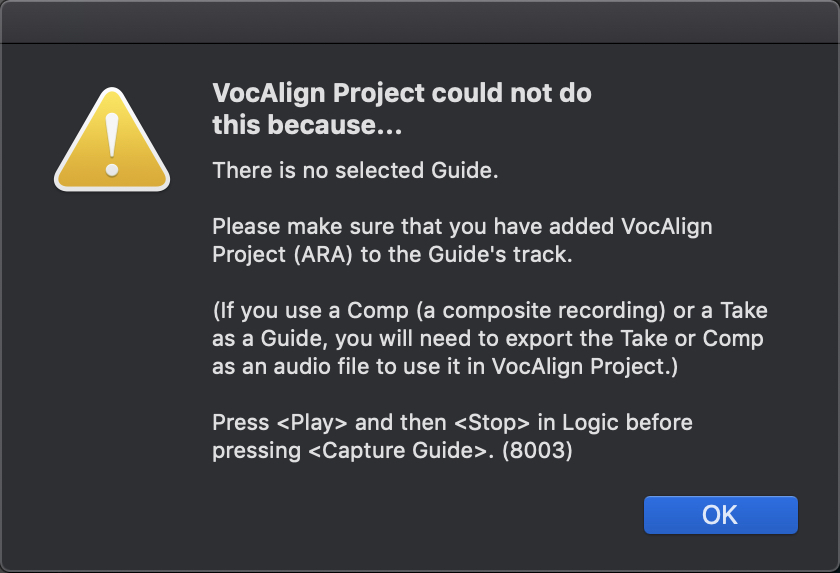
Task: Click the 'Guide's track.' text
Action: (500, 254)
